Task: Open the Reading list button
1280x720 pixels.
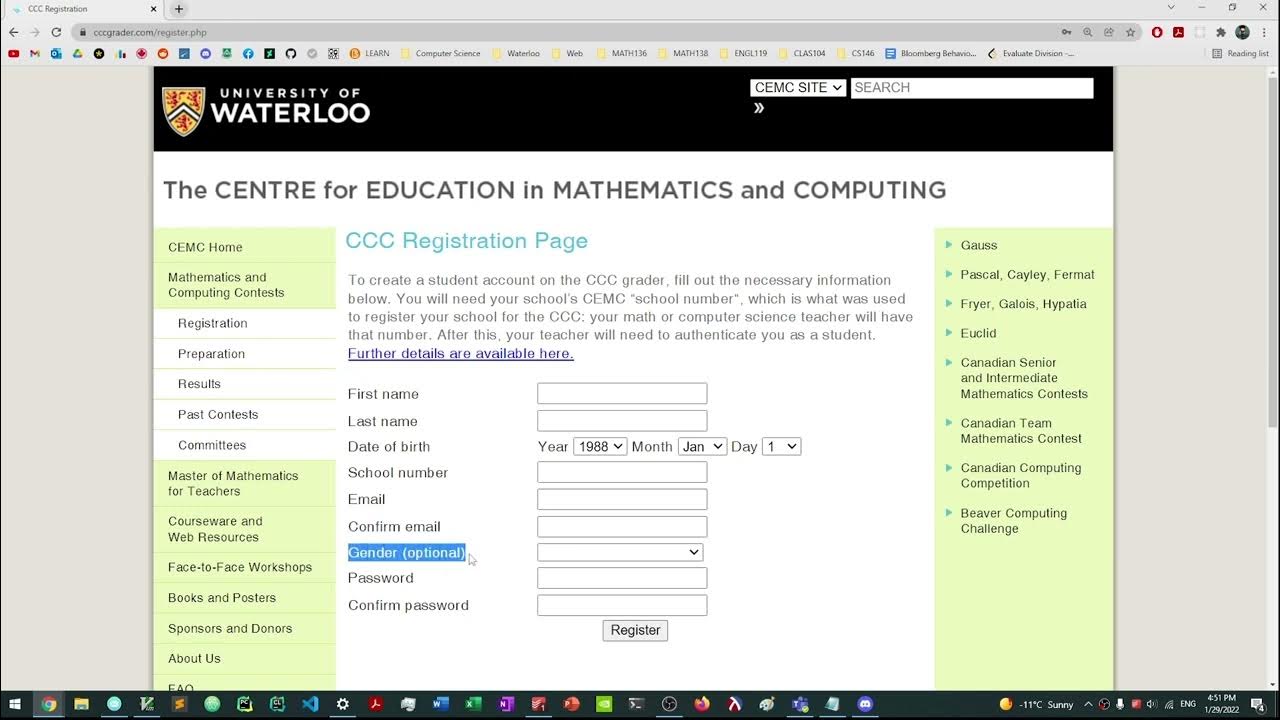Action: point(1240,54)
